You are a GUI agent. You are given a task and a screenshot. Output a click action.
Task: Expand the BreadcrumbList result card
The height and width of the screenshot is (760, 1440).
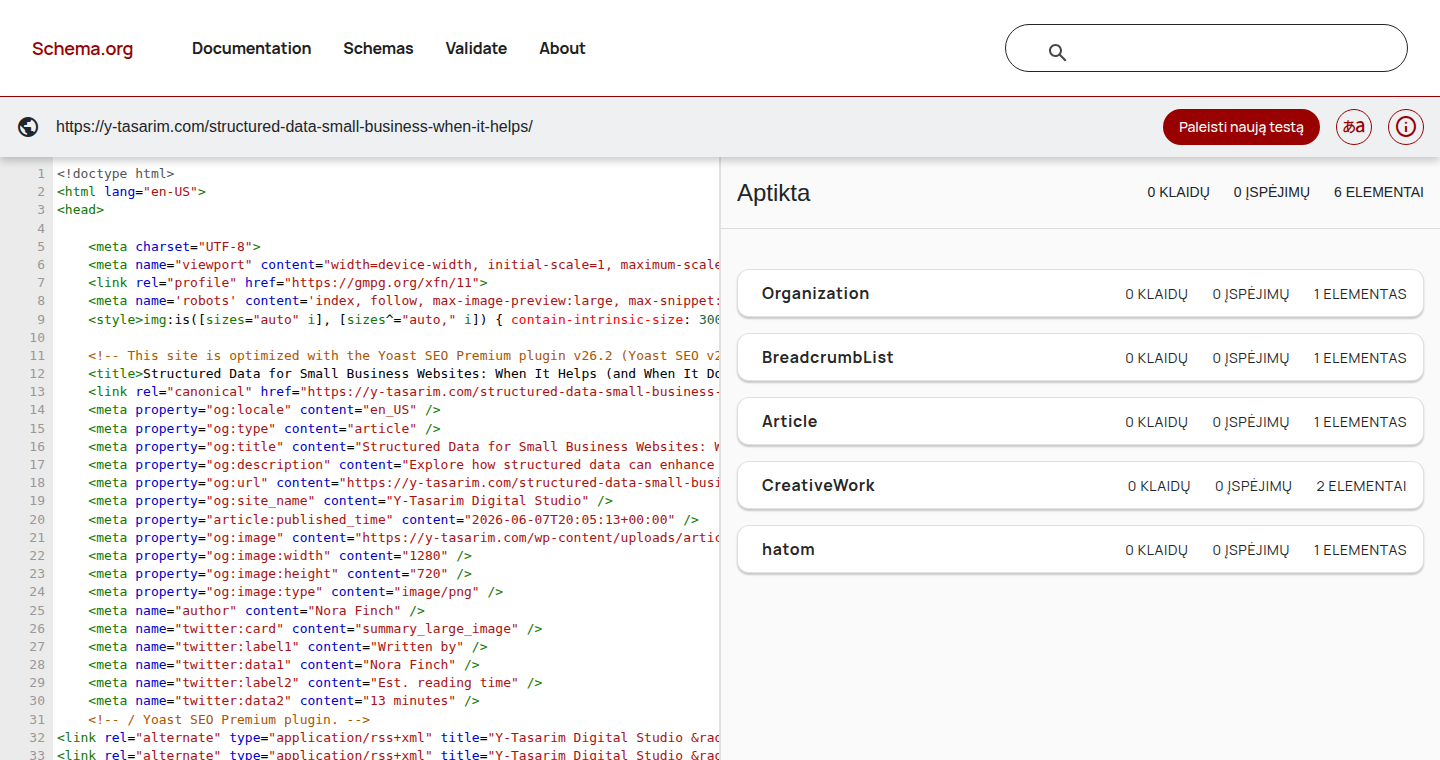[1080, 358]
